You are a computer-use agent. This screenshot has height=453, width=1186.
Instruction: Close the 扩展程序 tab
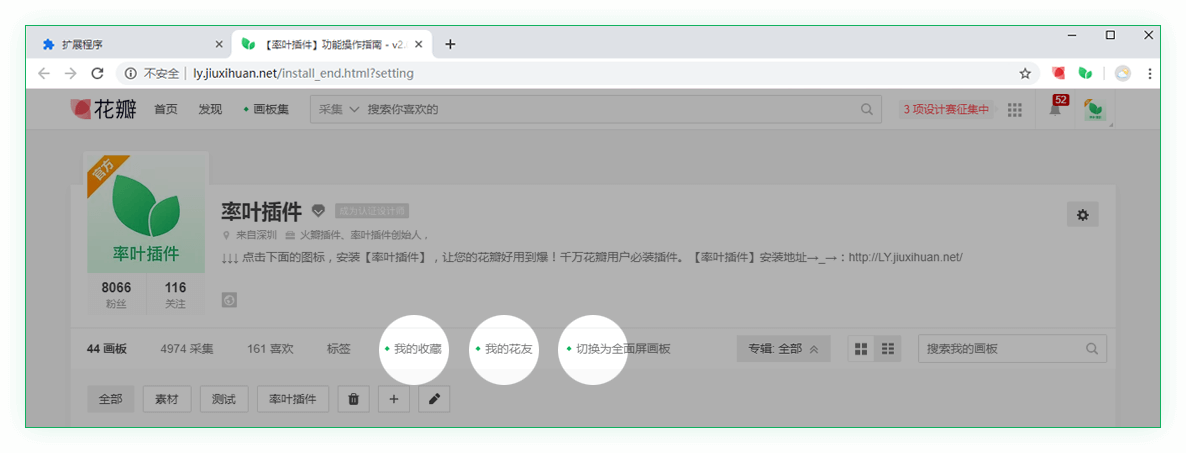219,45
